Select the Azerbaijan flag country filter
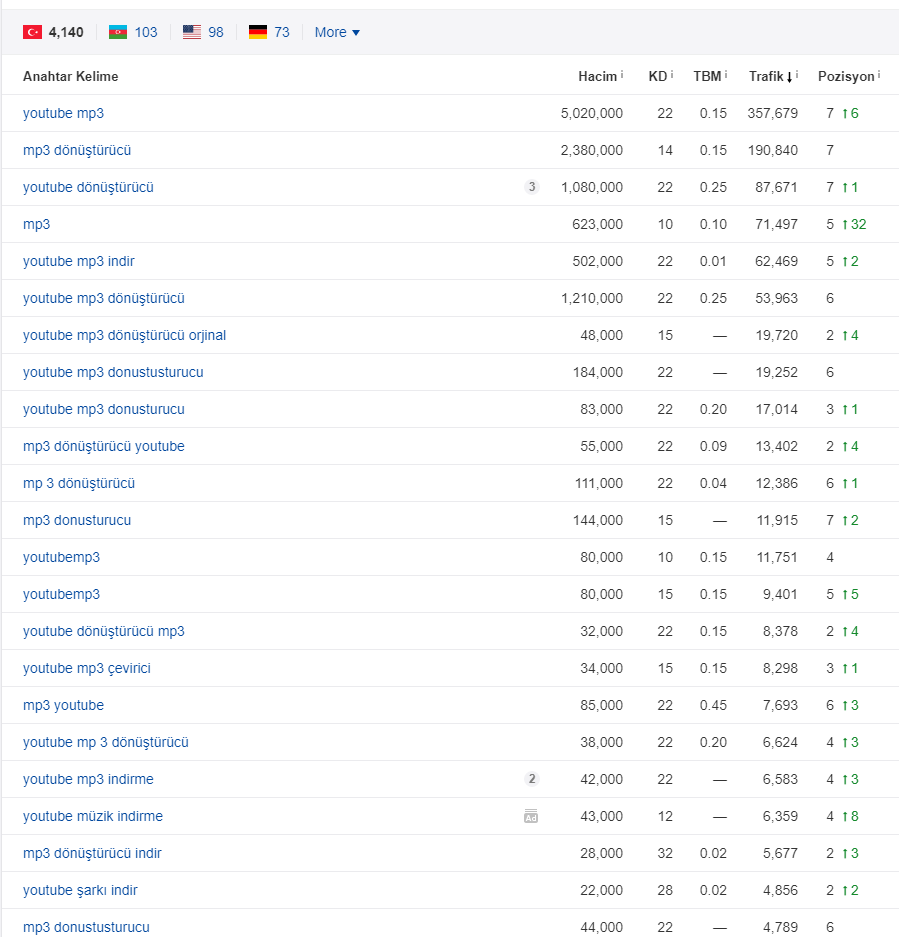The image size is (899, 937). (118, 32)
